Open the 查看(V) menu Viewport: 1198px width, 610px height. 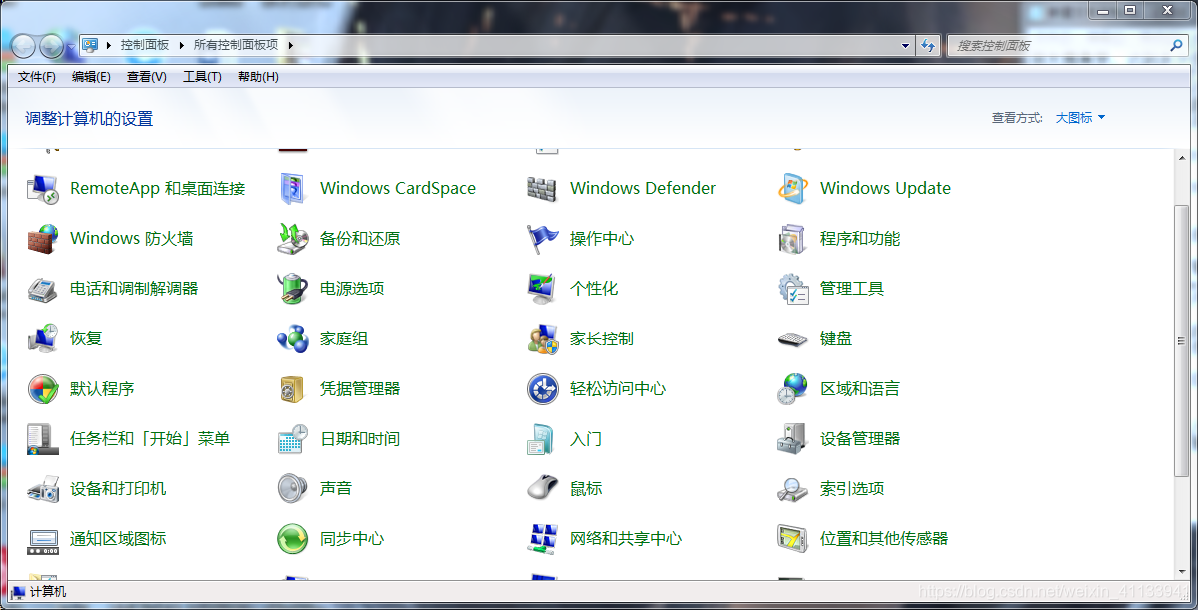coord(145,77)
